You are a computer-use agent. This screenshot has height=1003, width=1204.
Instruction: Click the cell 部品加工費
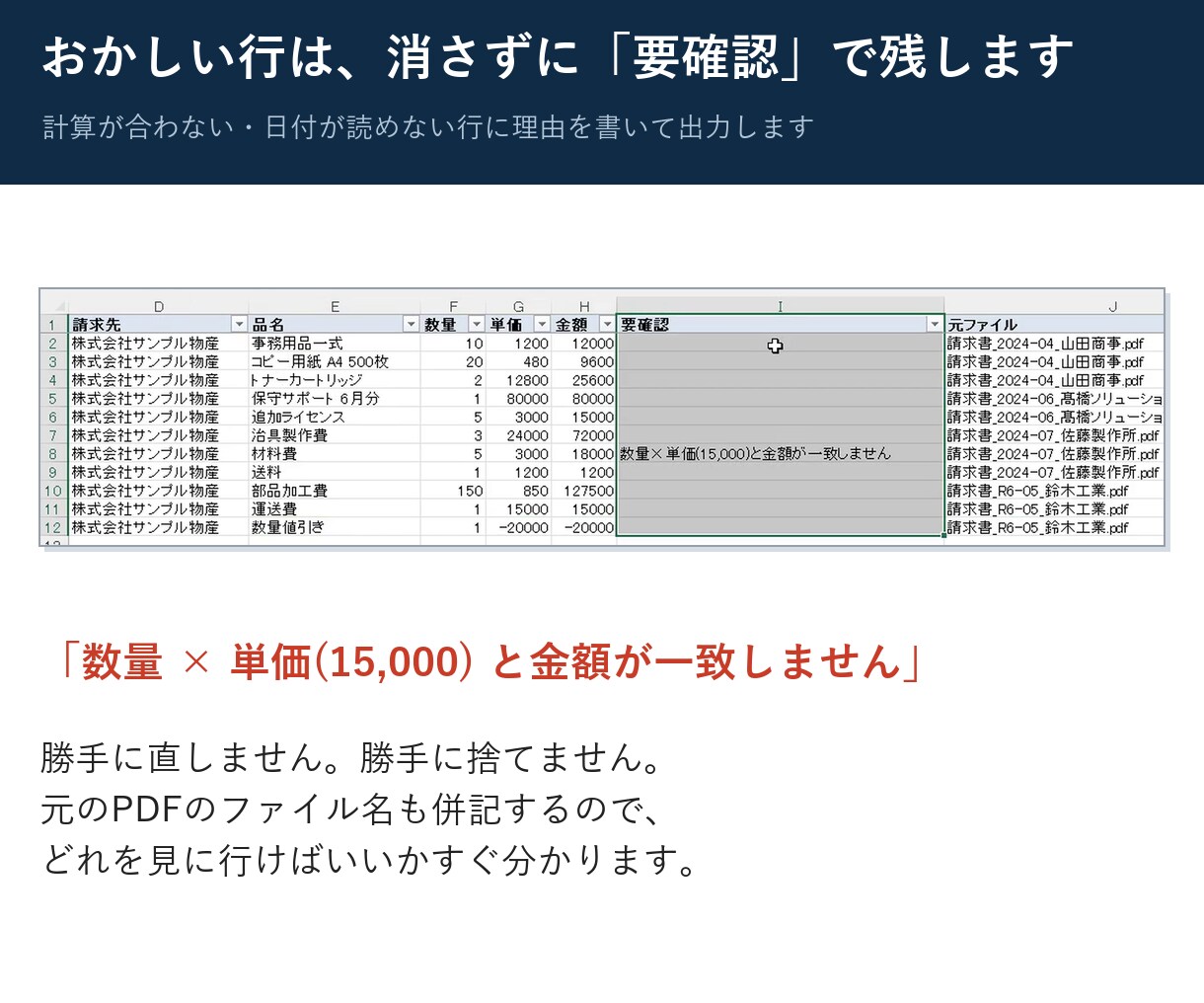pyautogui.click(x=335, y=491)
